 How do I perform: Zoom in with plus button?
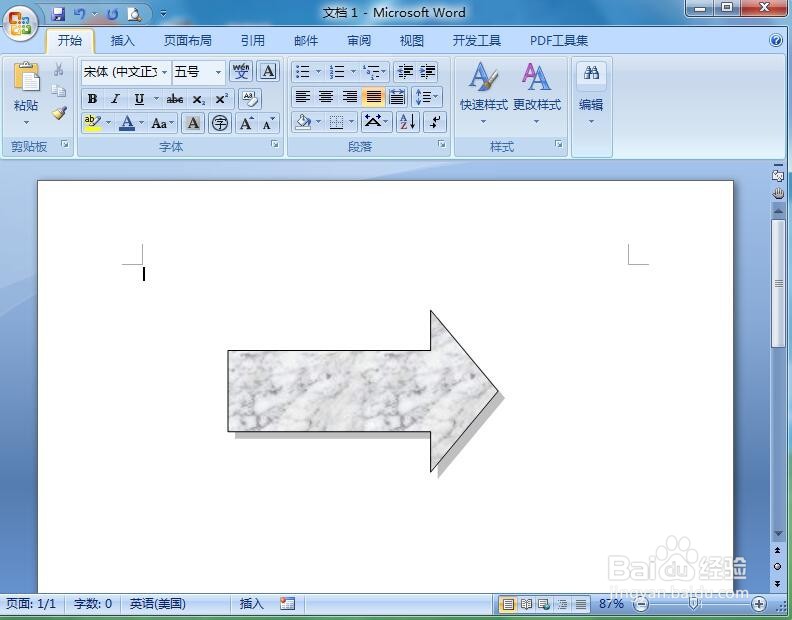pos(759,604)
